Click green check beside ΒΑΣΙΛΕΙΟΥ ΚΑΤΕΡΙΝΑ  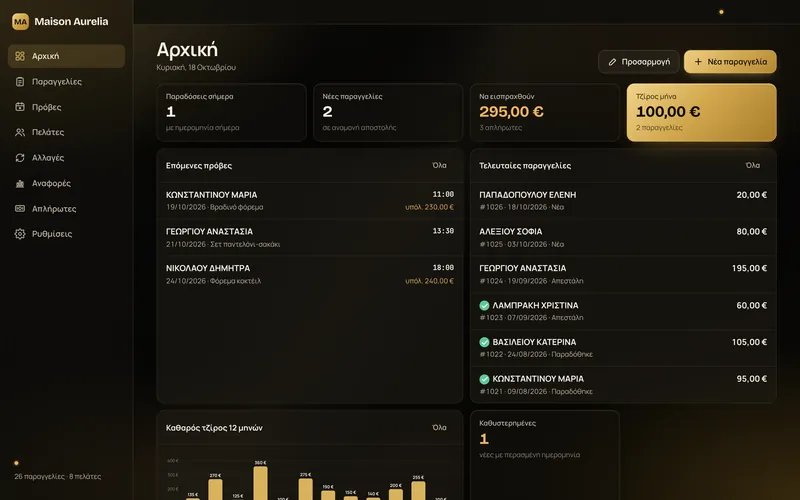point(484,342)
